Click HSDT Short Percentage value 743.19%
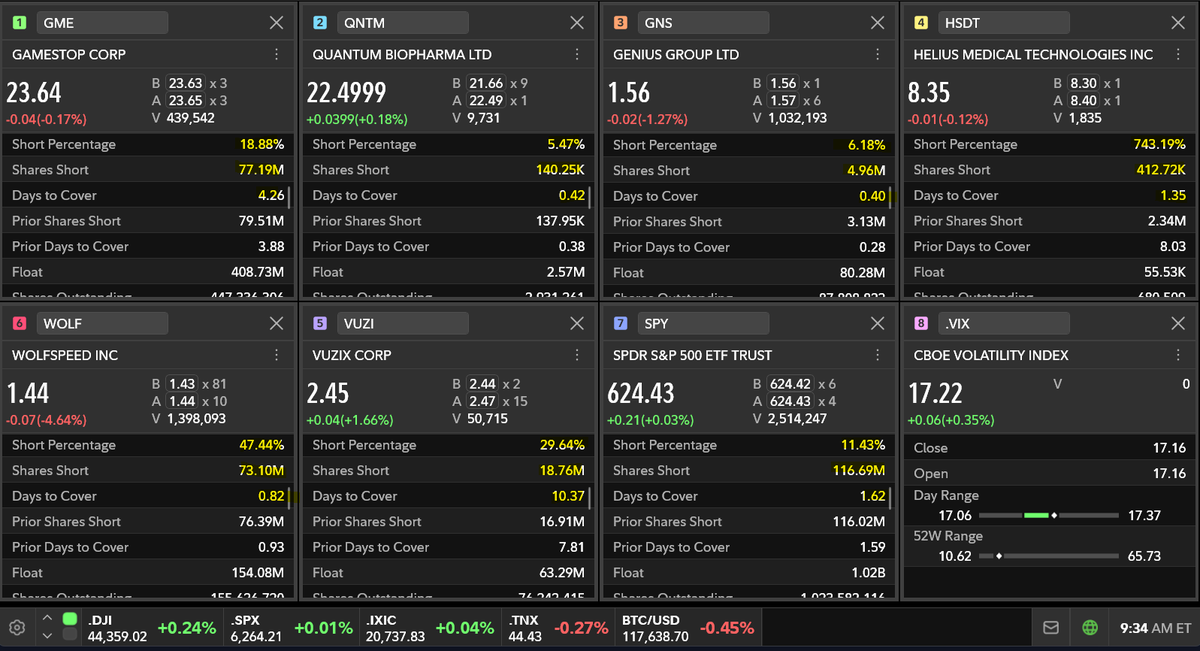This screenshot has width=1200, height=651. [x=1159, y=144]
